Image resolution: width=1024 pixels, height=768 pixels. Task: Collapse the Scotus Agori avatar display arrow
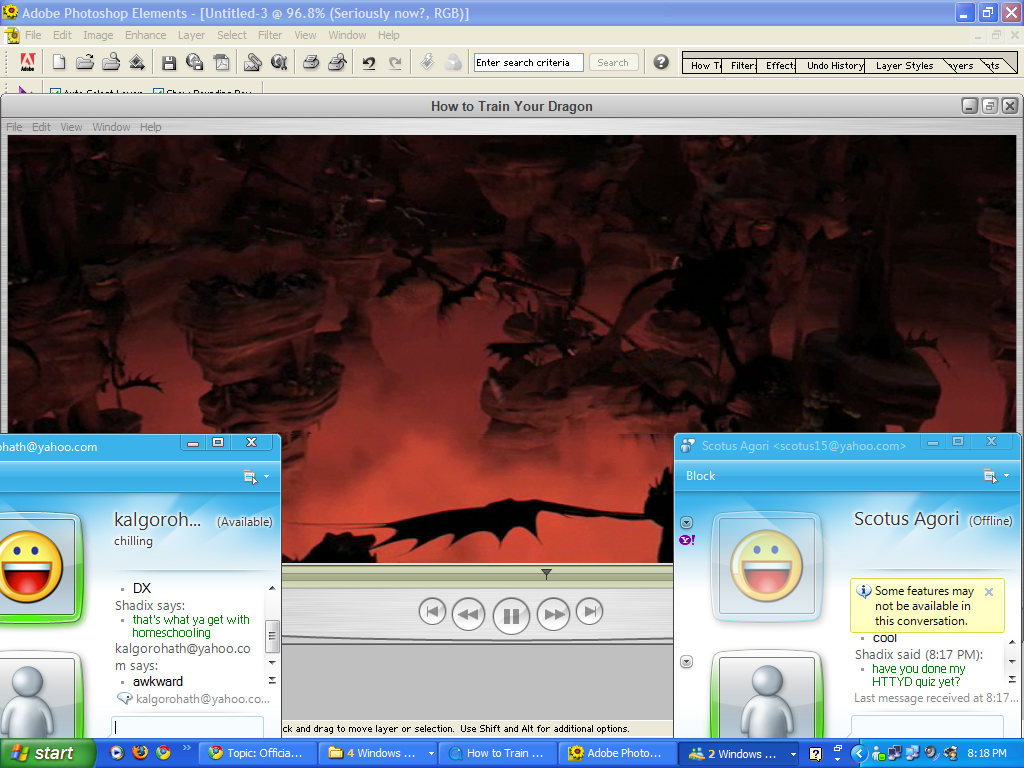coord(686,522)
